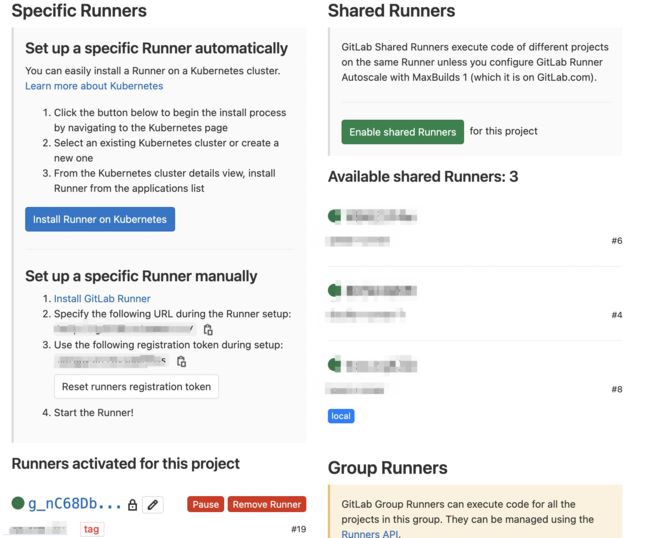This screenshot has height=538, width=650.
Task: Click the blue local tag label
Action: (341, 416)
